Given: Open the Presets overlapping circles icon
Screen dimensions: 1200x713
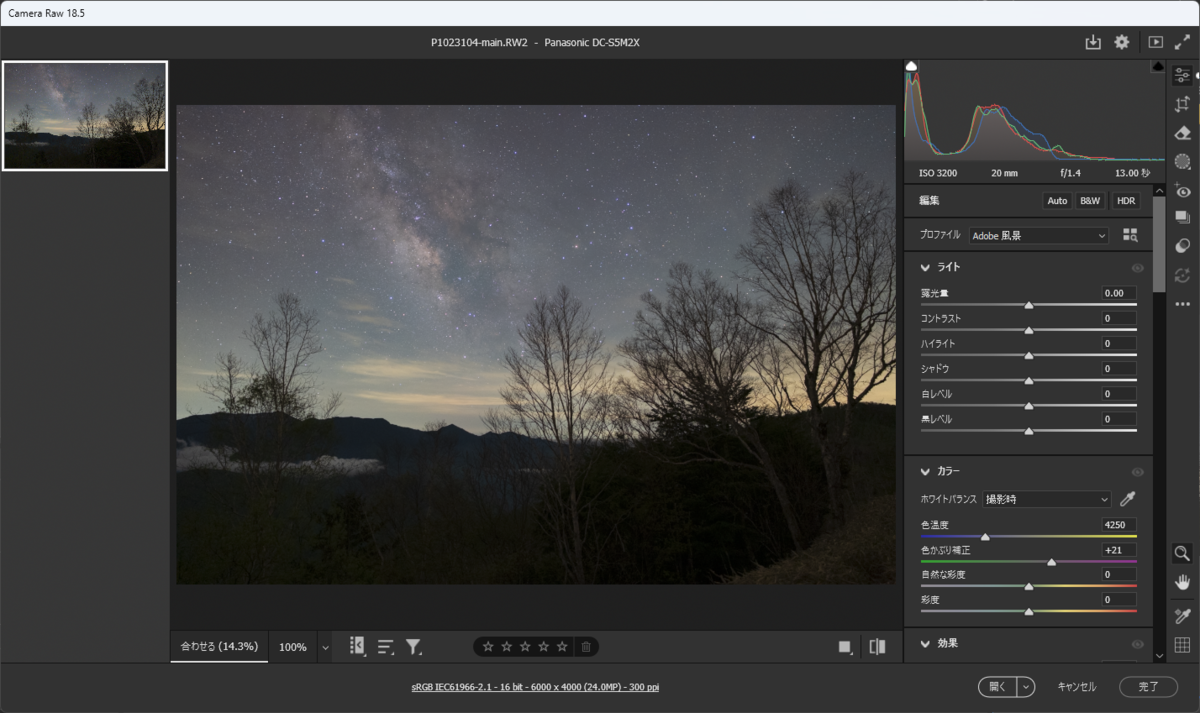Looking at the screenshot, I should pos(1182,246).
